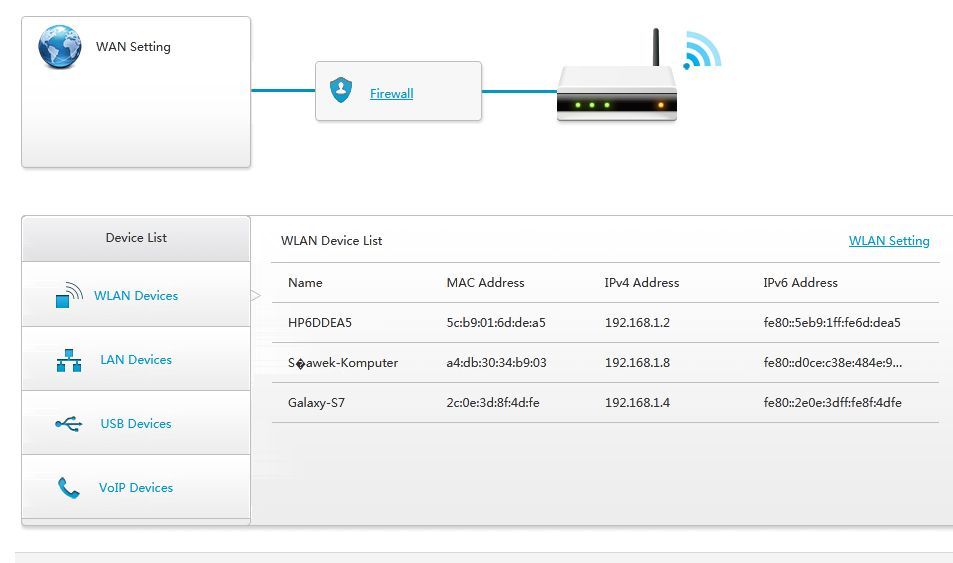Click the MAC Address column header
The image size is (953, 563).
[485, 283]
